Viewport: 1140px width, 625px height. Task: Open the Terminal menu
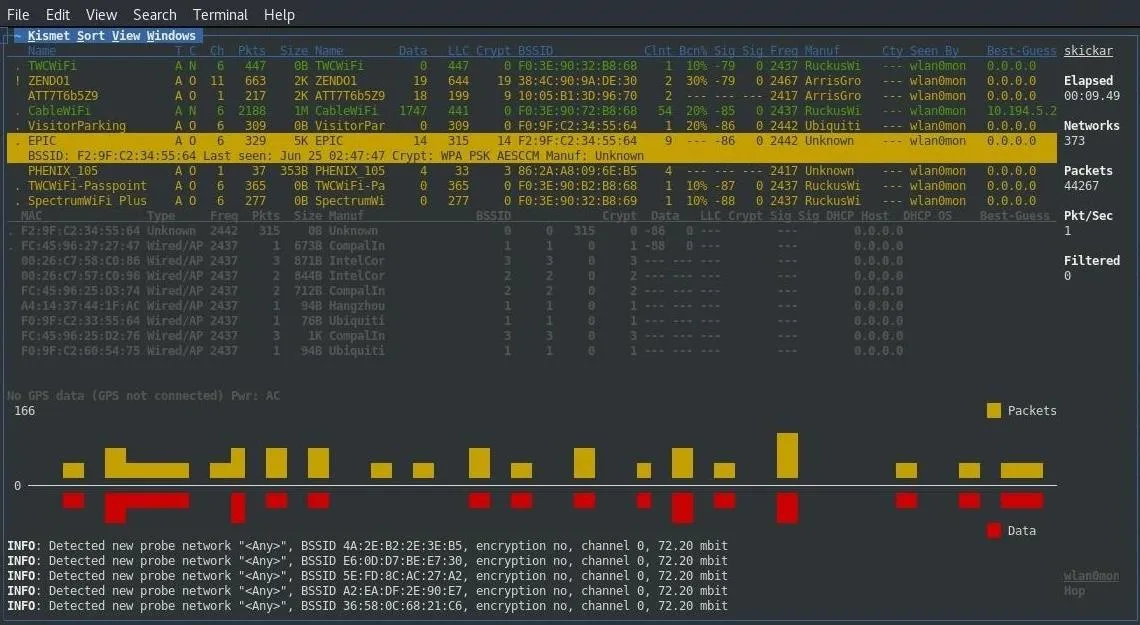click(220, 15)
